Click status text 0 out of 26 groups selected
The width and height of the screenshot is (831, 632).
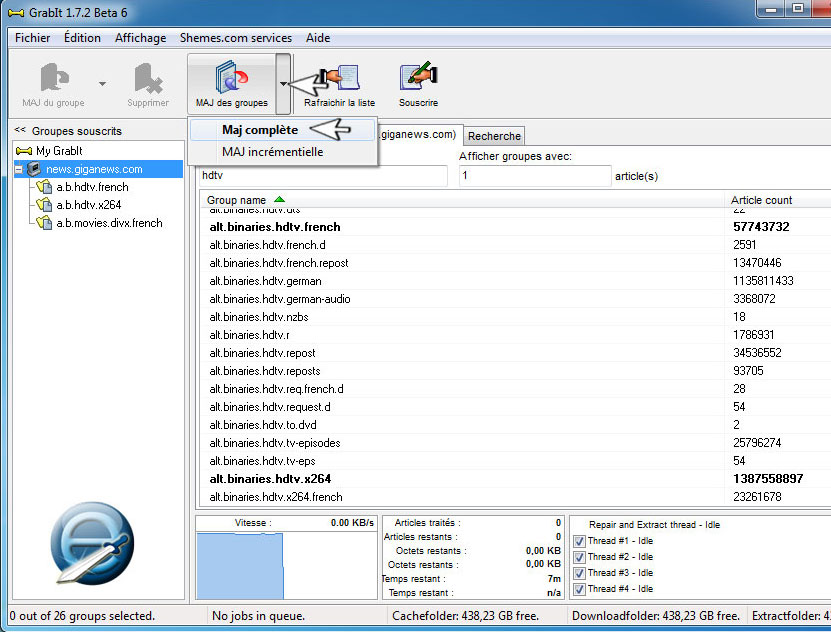82,616
